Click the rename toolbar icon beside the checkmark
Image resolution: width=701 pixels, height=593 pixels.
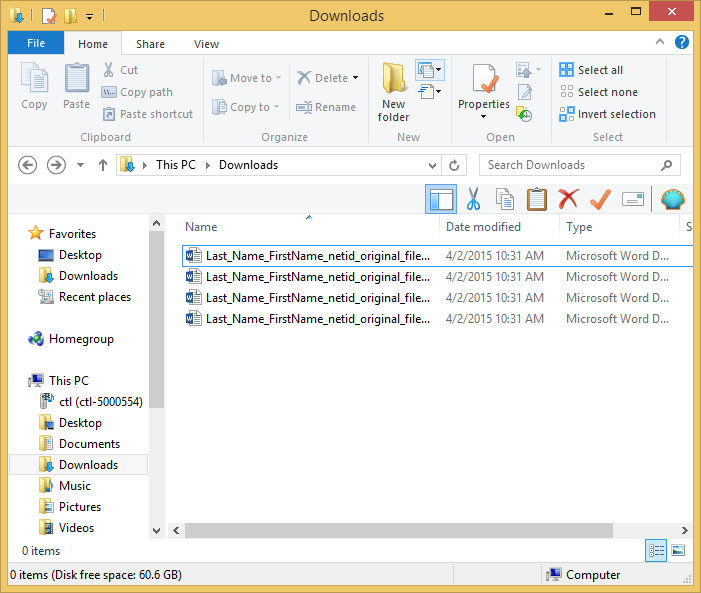633,199
